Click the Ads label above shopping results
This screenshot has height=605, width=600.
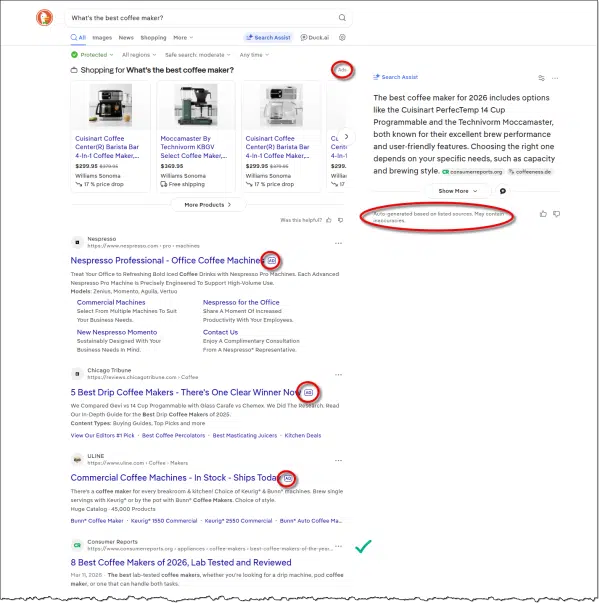pos(342,70)
